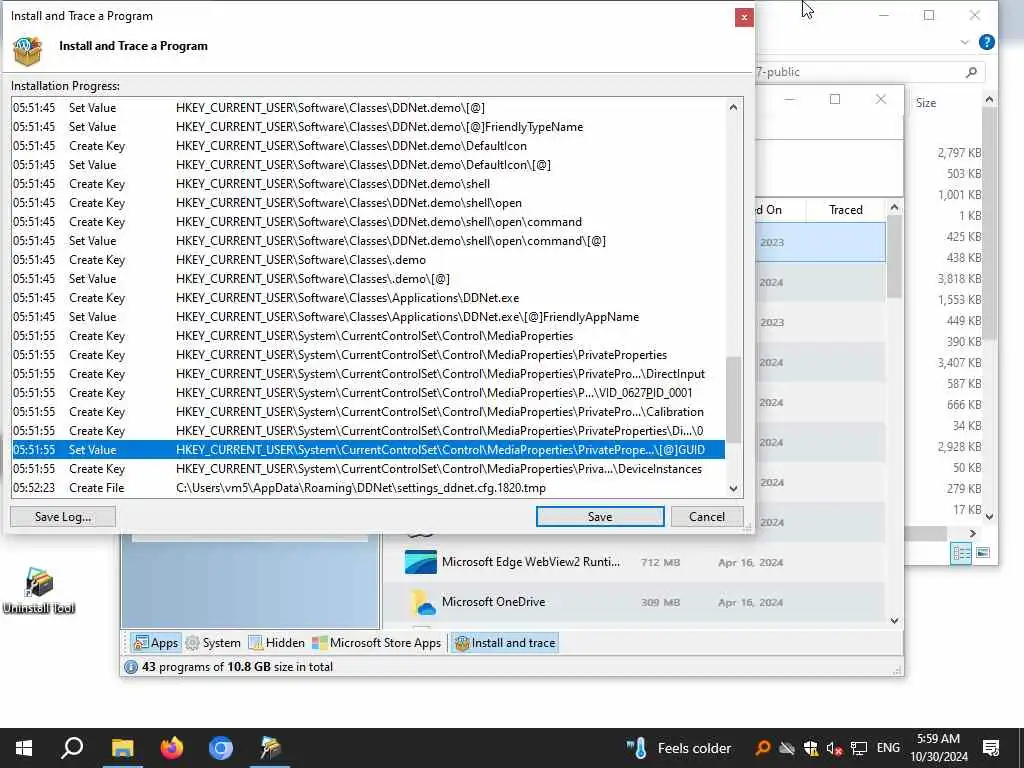The height and width of the screenshot is (768, 1024).
Task: Cancel the Install and Trace dialog
Action: click(x=707, y=517)
